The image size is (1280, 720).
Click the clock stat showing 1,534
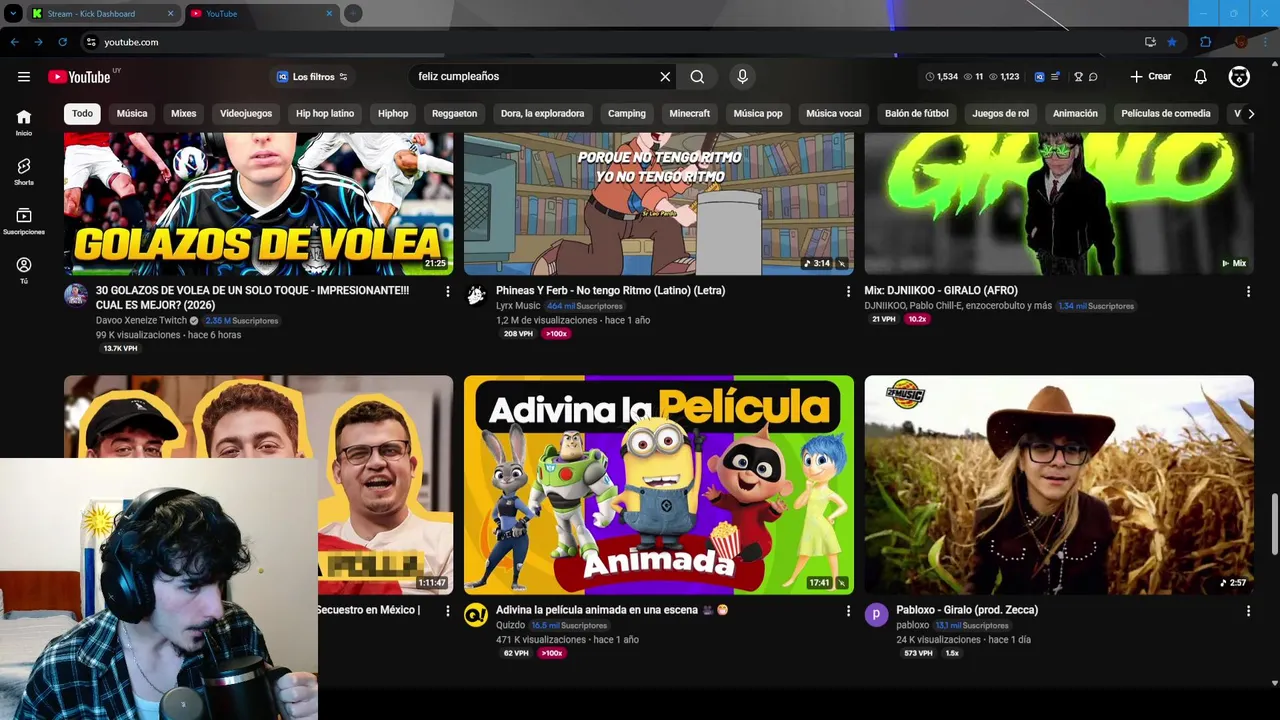tap(941, 76)
